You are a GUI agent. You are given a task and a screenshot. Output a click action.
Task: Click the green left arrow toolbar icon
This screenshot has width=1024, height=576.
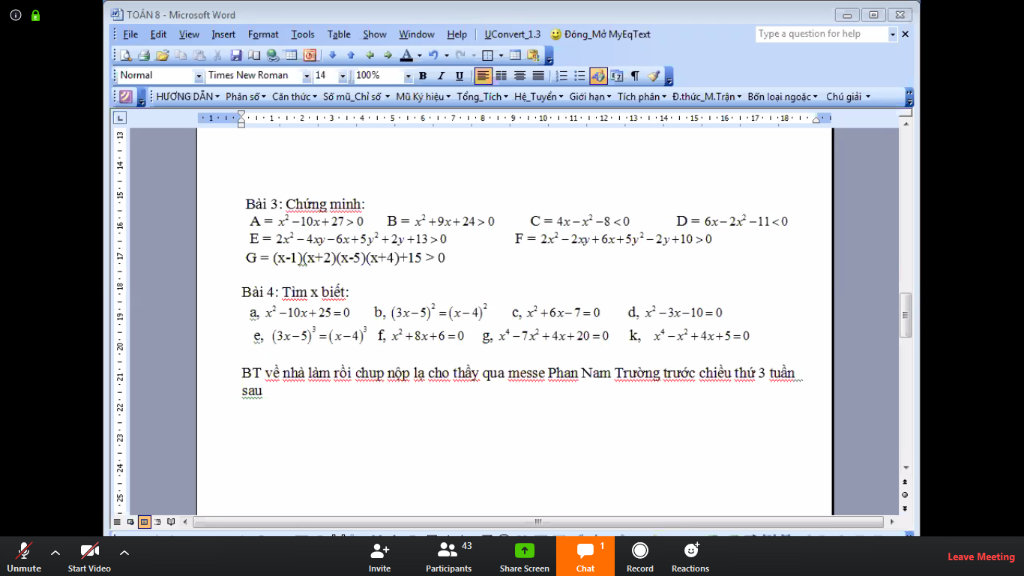pos(370,56)
